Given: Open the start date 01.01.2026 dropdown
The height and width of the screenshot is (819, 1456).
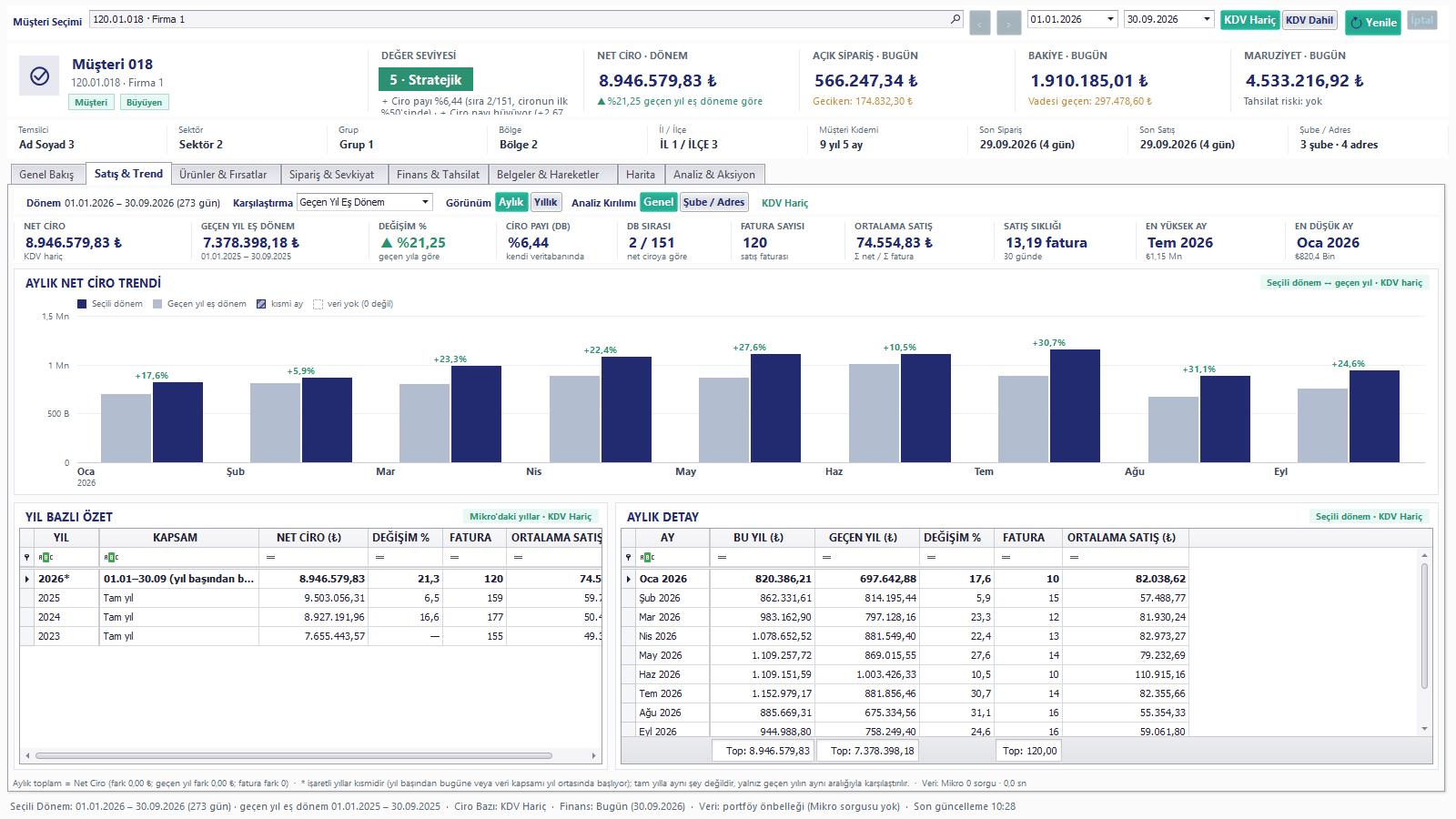Looking at the screenshot, I should (x=1110, y=19).
